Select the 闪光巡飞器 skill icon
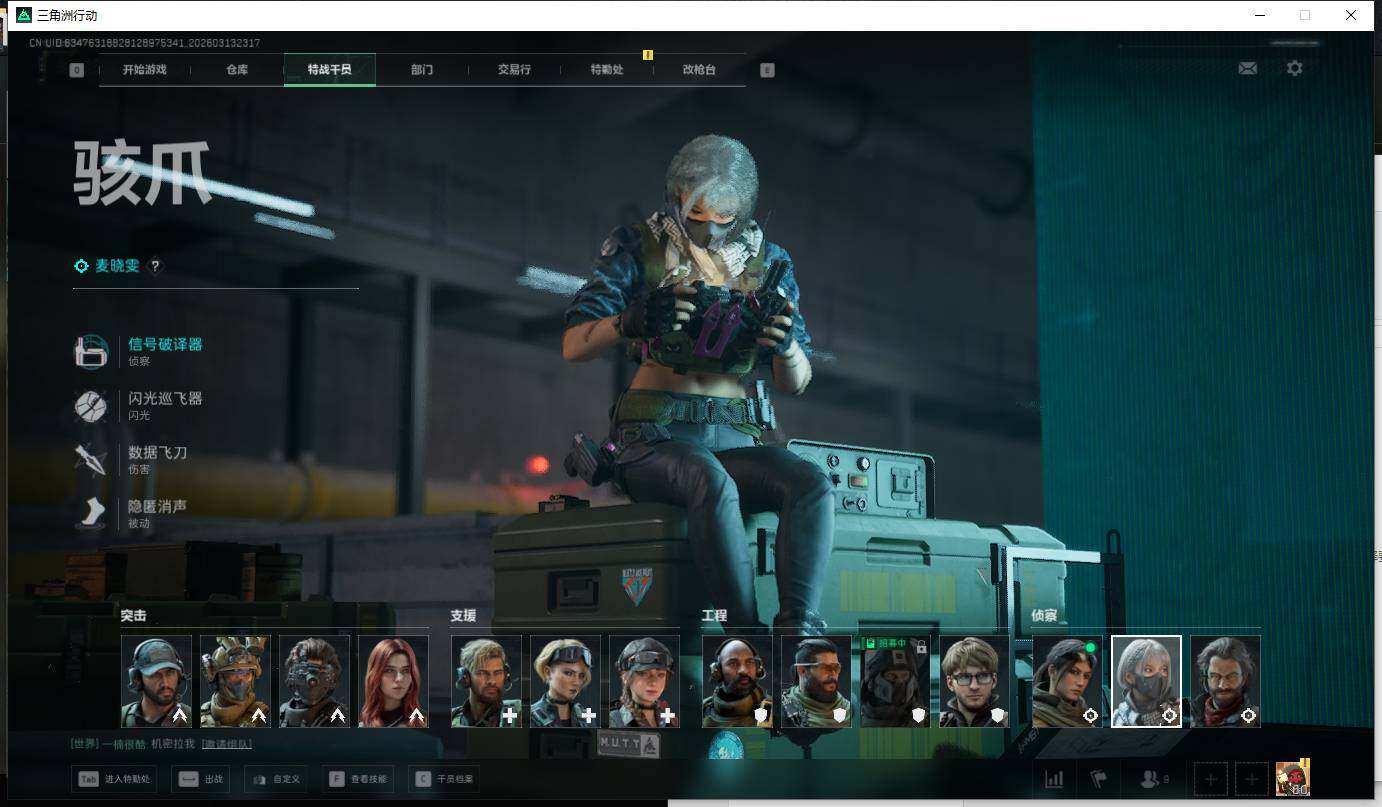This screenshot has height=807, width=1382. coord(91,406)
